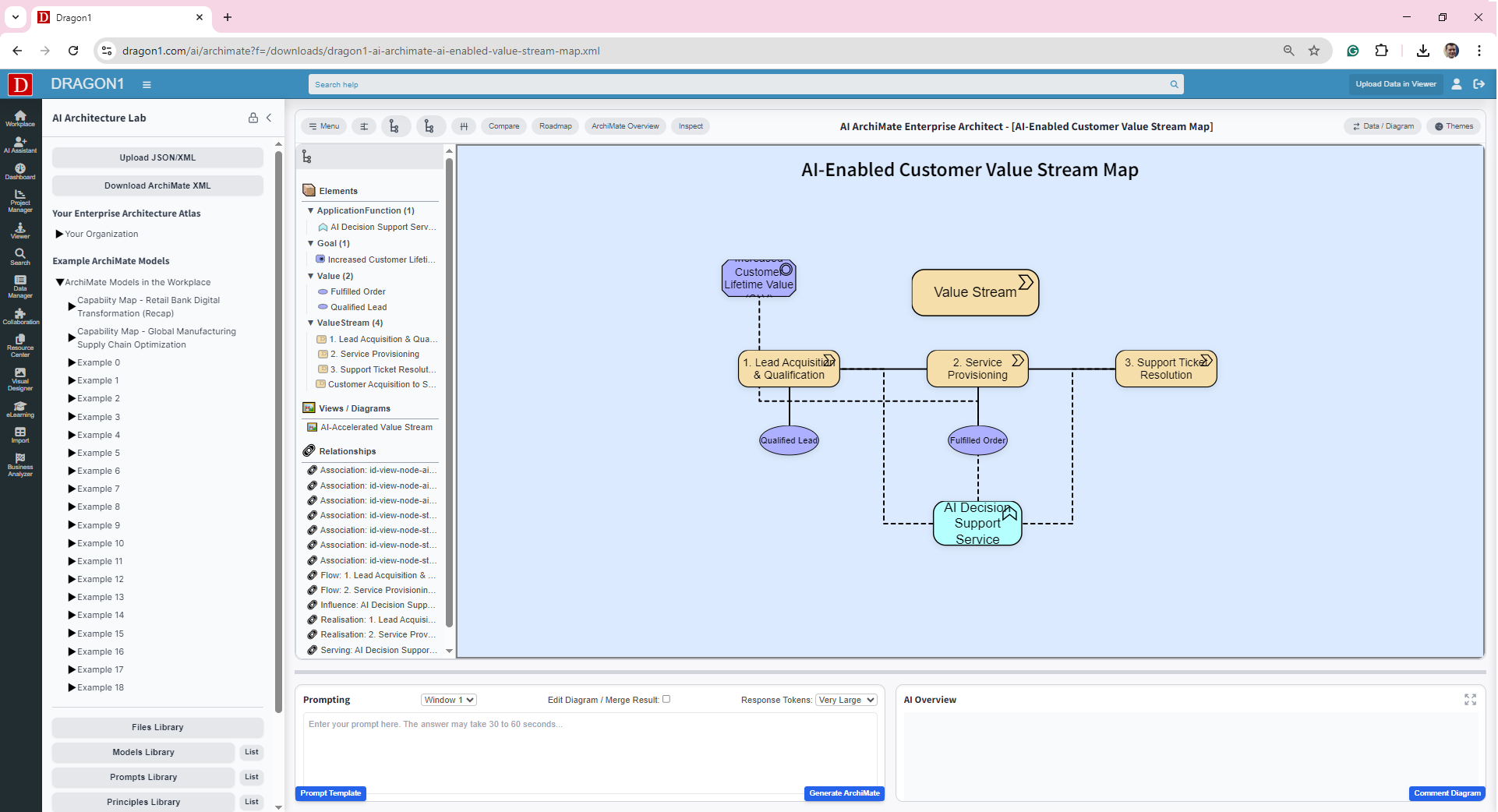The image size is (1498, 812).
Task: Collapse the ValueStream (4) group
Action: (310, 323)
